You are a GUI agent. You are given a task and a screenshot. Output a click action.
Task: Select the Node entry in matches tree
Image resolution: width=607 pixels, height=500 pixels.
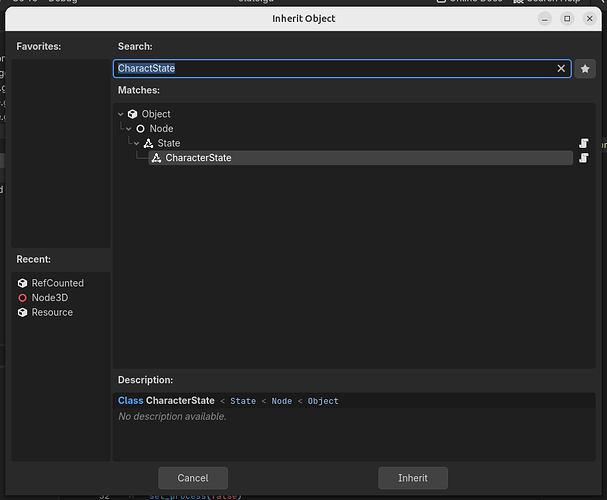coord(161,129)
